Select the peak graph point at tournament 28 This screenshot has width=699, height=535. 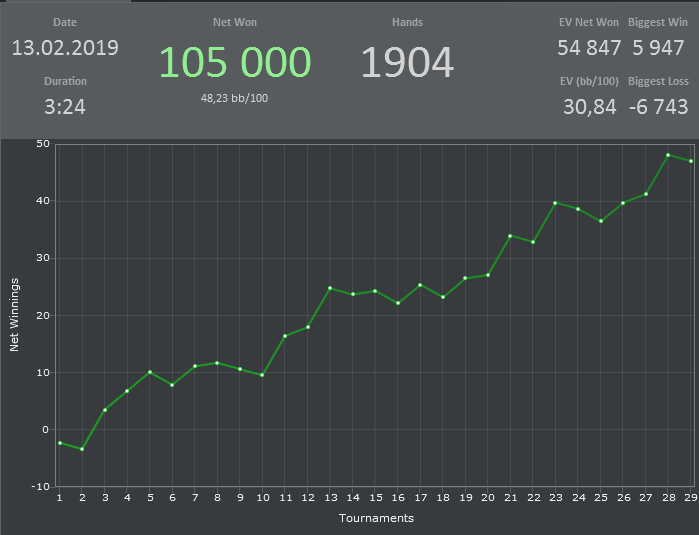[668, 155]
